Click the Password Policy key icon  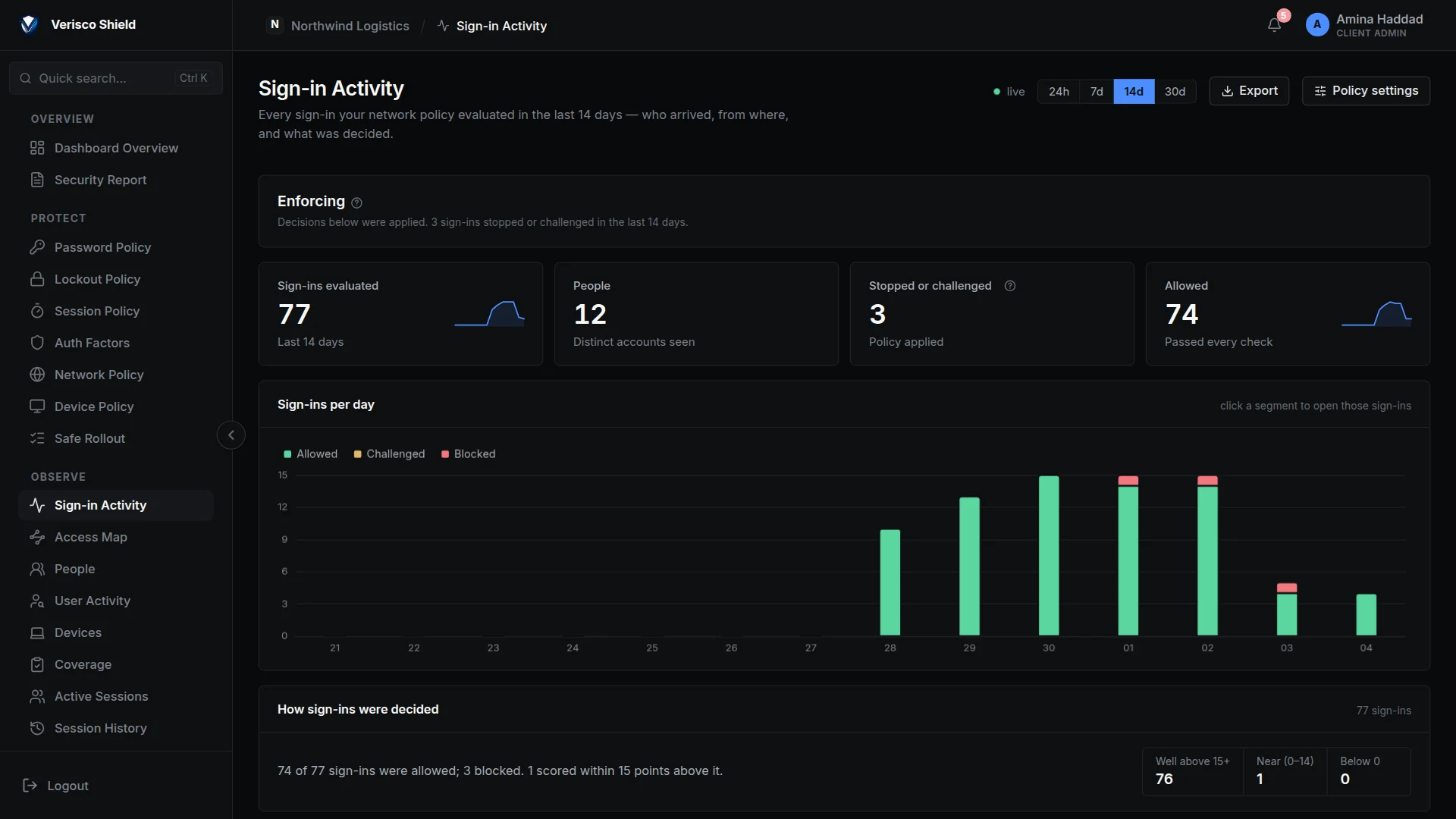pyautogui.click(x=37, y=247)
